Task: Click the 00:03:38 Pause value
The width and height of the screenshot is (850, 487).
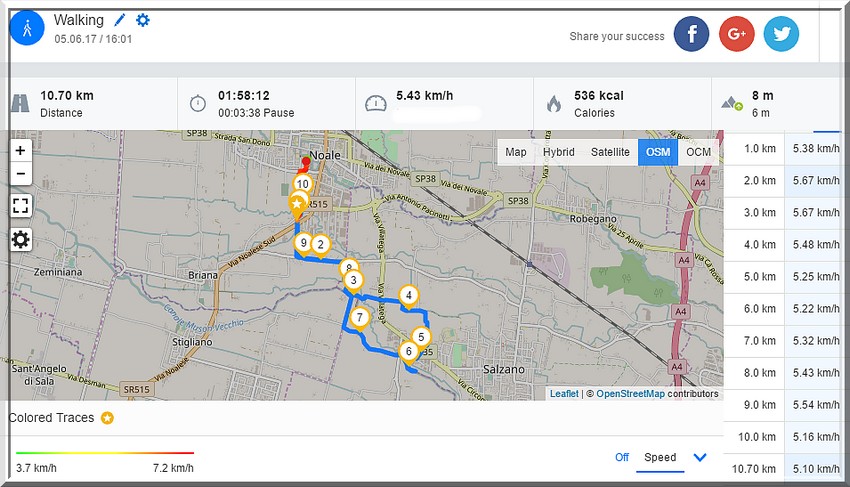Action: point(256,113)
